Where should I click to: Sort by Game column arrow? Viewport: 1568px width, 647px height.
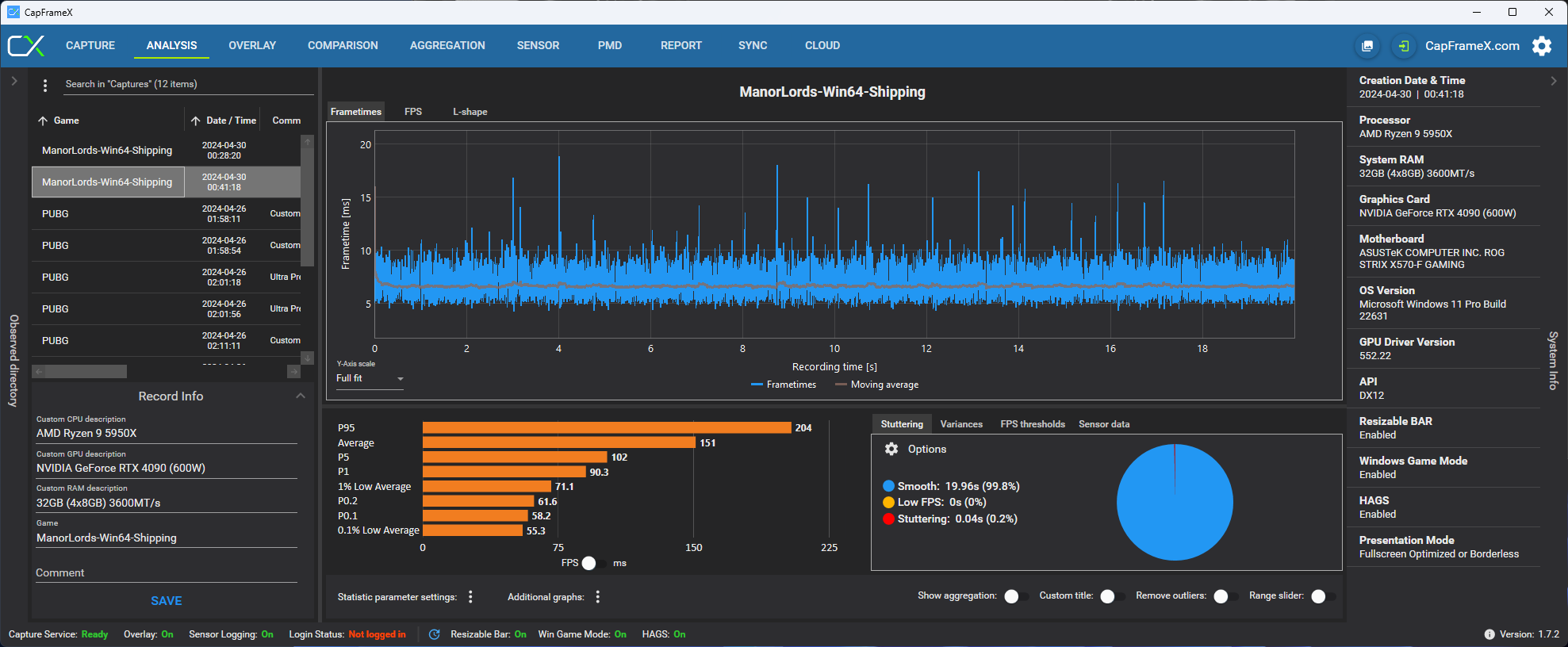tap(43, 121)
